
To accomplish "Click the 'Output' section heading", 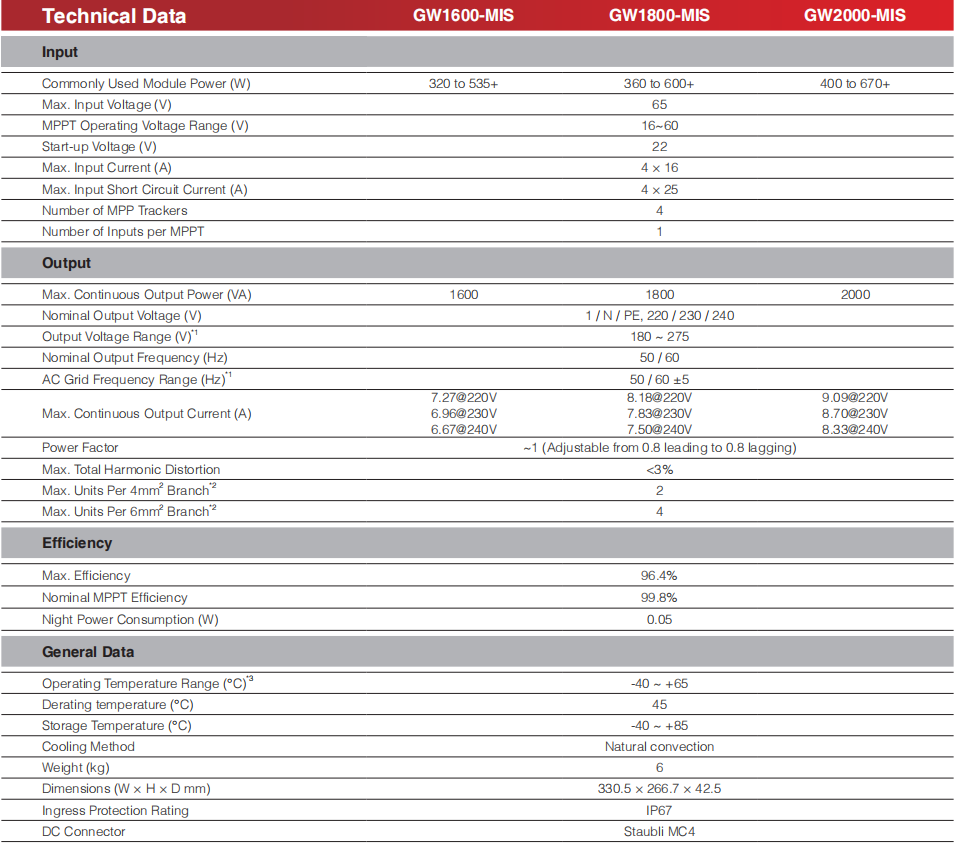I will 66,263.
